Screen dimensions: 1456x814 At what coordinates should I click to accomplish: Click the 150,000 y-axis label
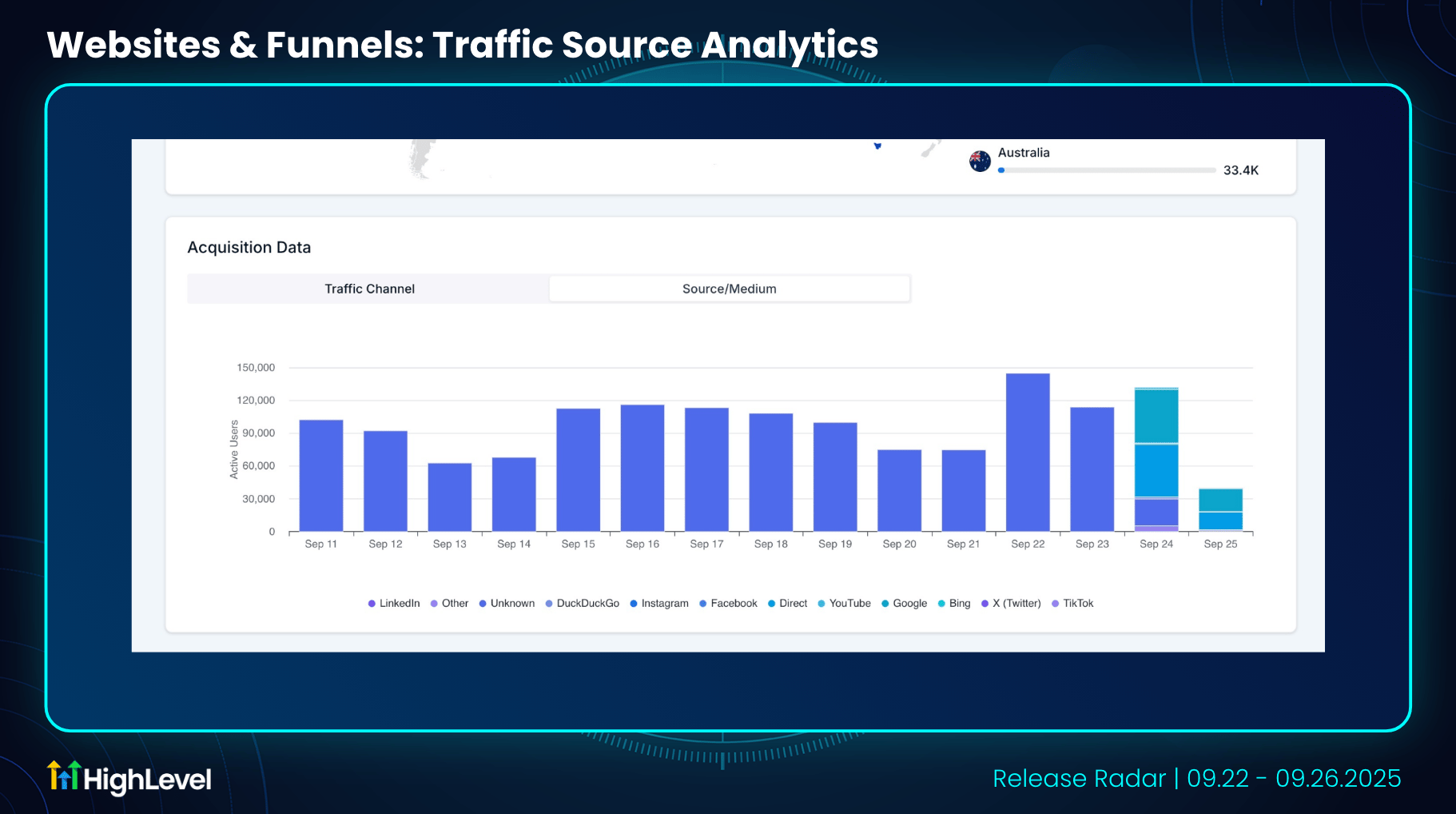(x=256, y=368)
